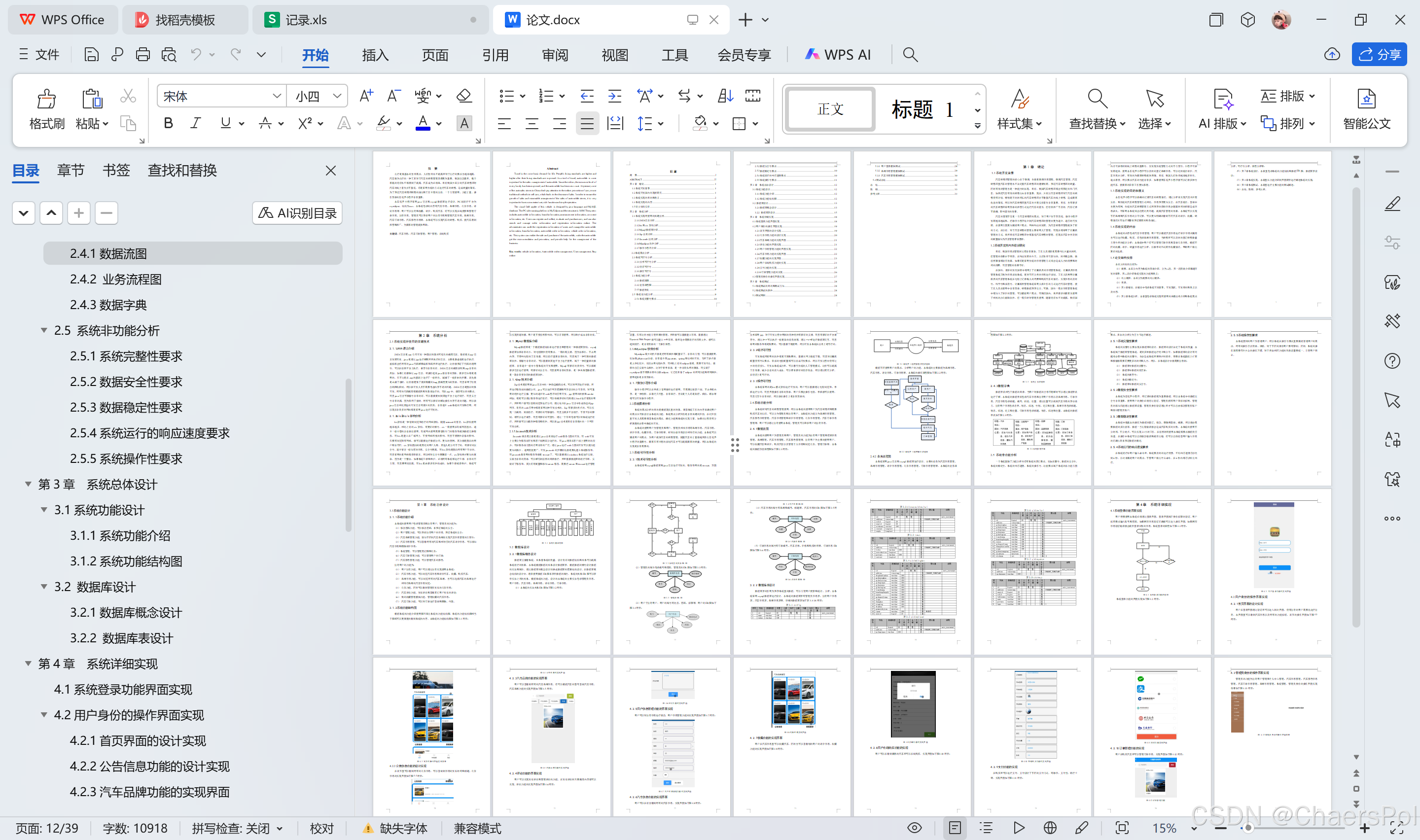Image resolution: width=1420 pixels, height=840 pixels.
Task: Click the play/reading mode icon in status bar
Action: pos(1019,828)
